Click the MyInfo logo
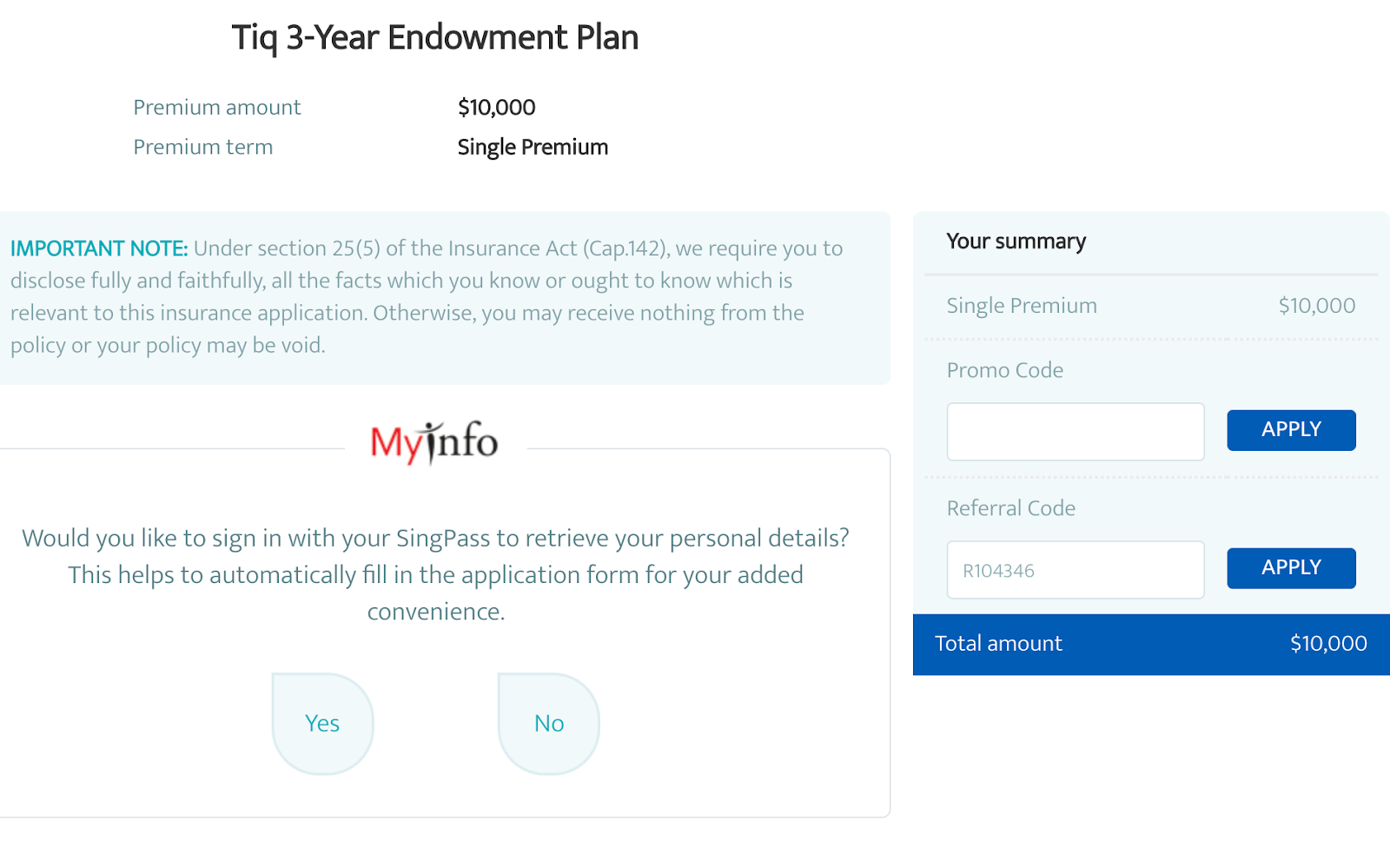Image resolution: width=1390 pixels, height=868 pixels. point(434,442)
